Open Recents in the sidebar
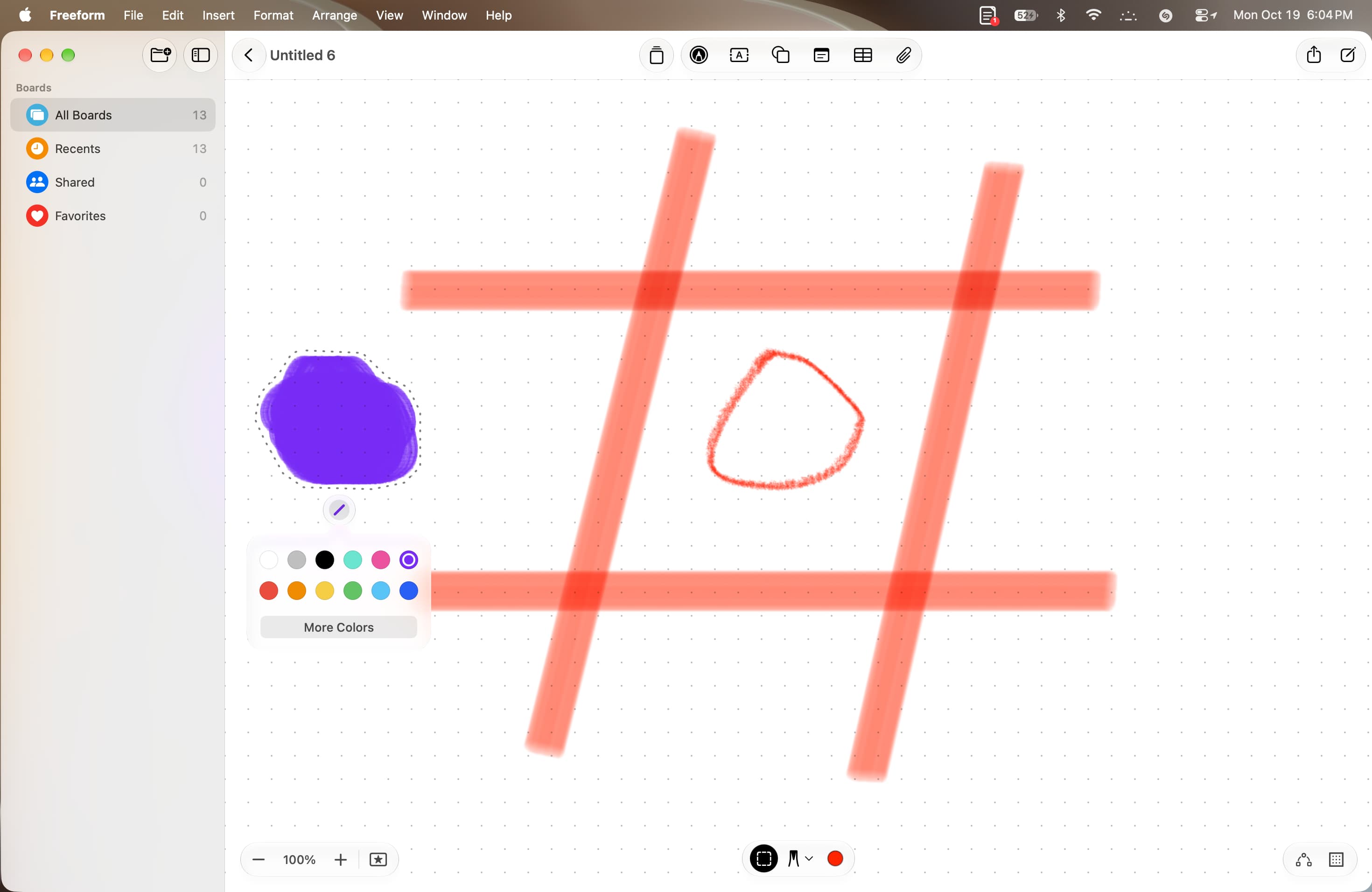This screenshot has width=1372, height=892. click(x=113, y=149)
